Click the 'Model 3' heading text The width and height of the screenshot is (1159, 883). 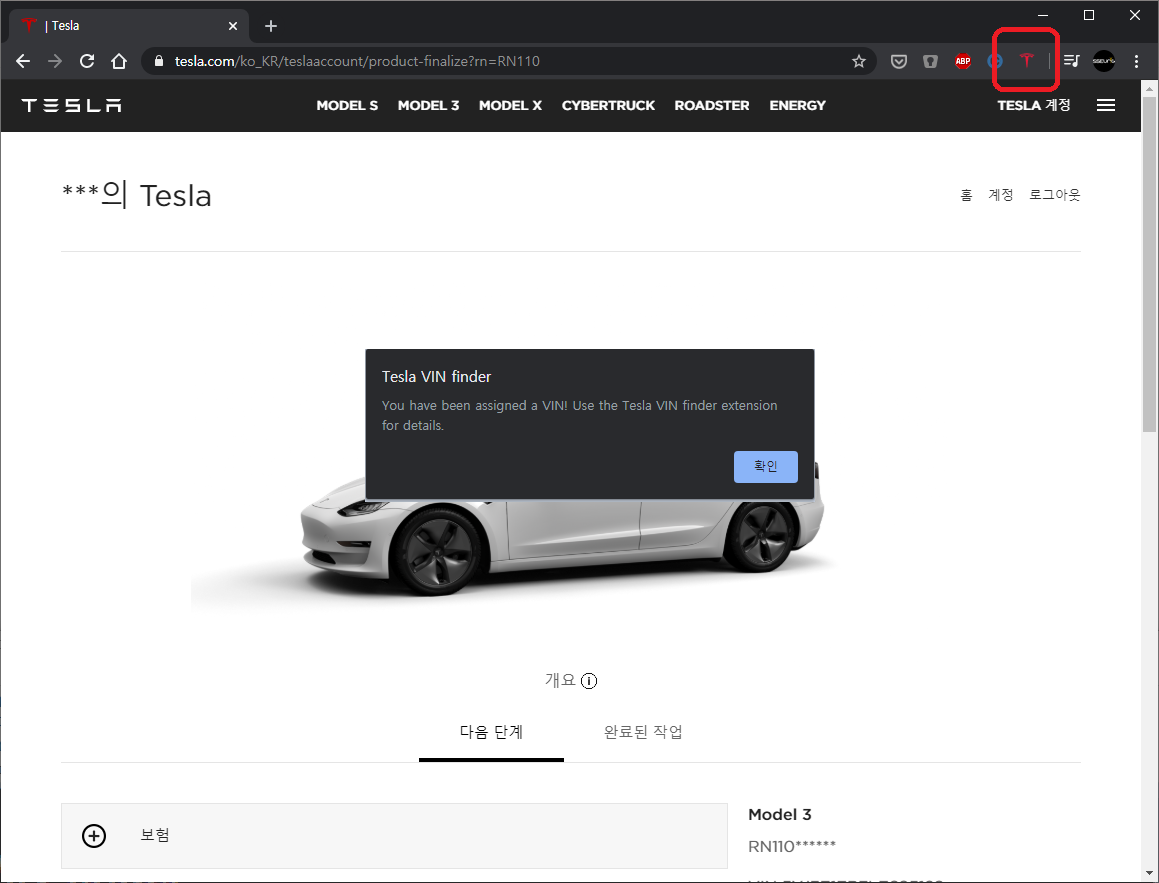tap(780, 814)
